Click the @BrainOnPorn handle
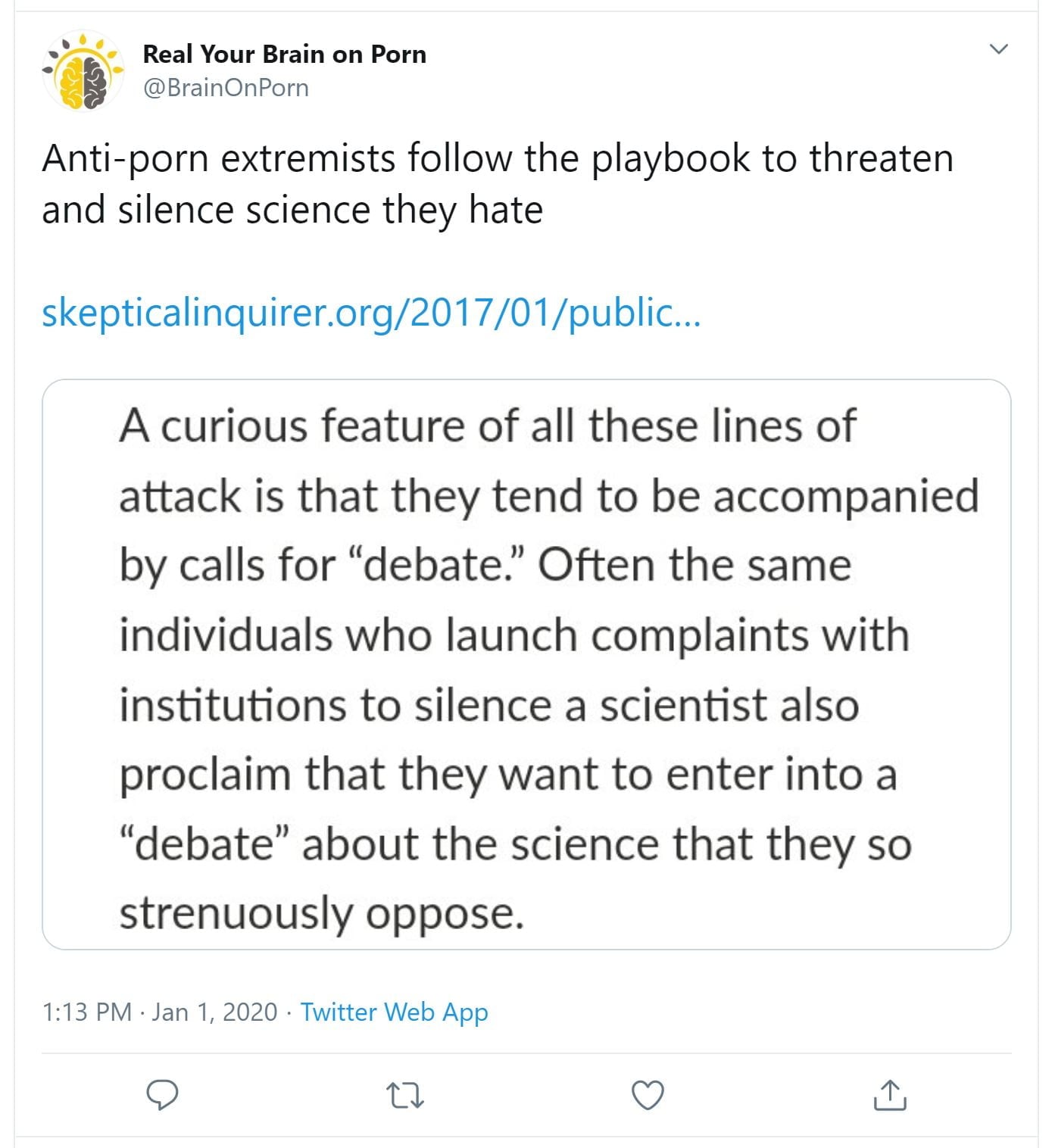 coord(226,88)
